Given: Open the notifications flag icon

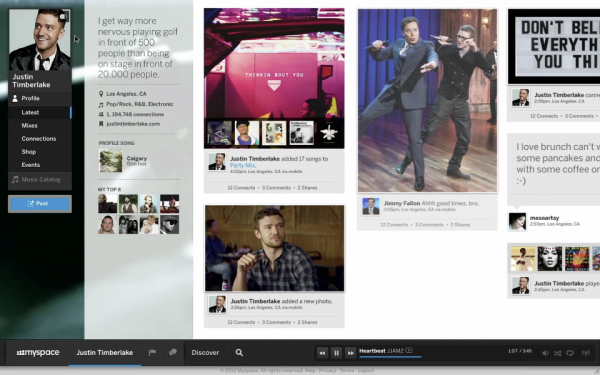Looking at the screenshot, I should point(152,352).
